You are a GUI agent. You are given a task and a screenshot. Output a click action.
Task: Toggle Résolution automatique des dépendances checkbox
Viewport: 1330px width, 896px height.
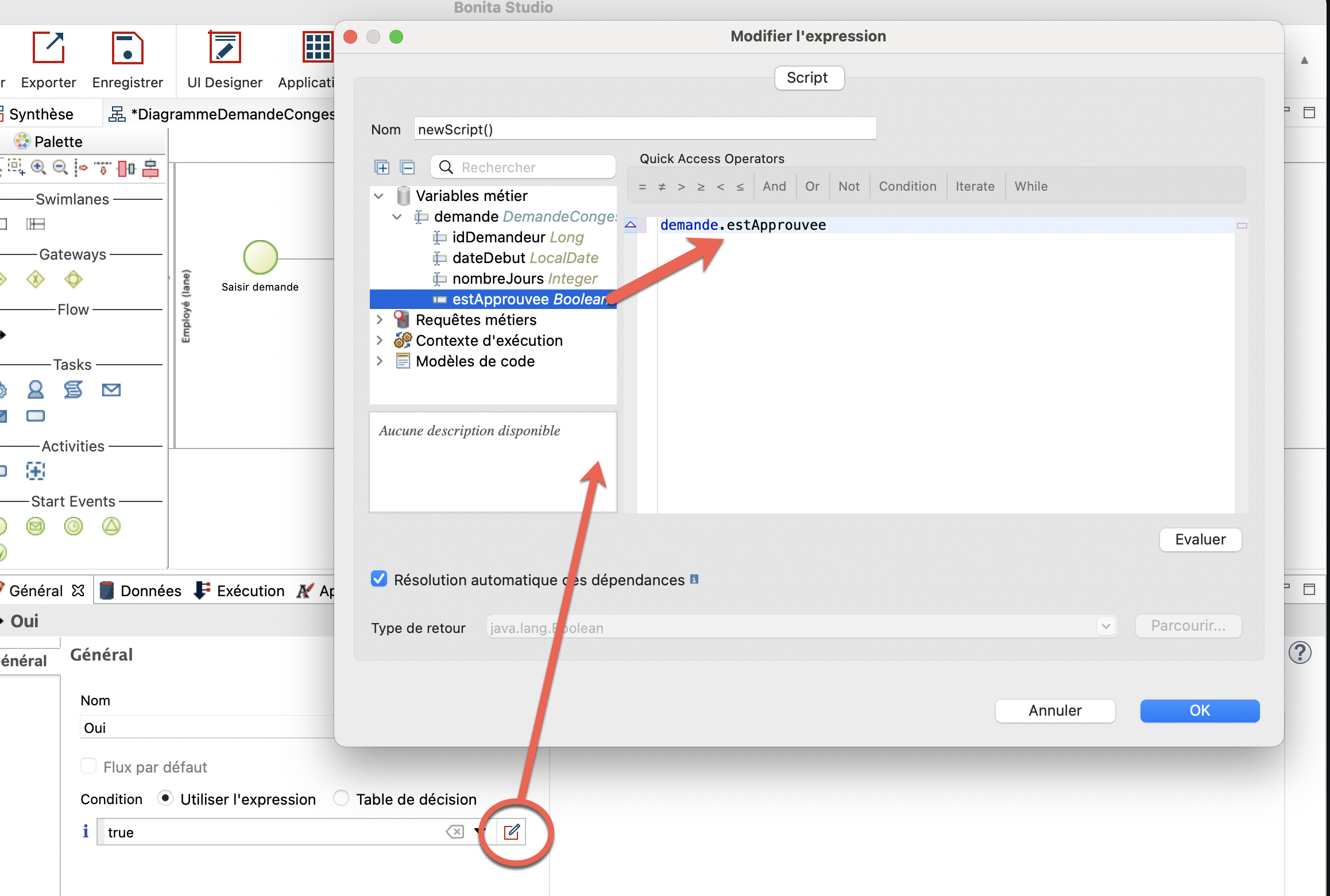(379, 579)
